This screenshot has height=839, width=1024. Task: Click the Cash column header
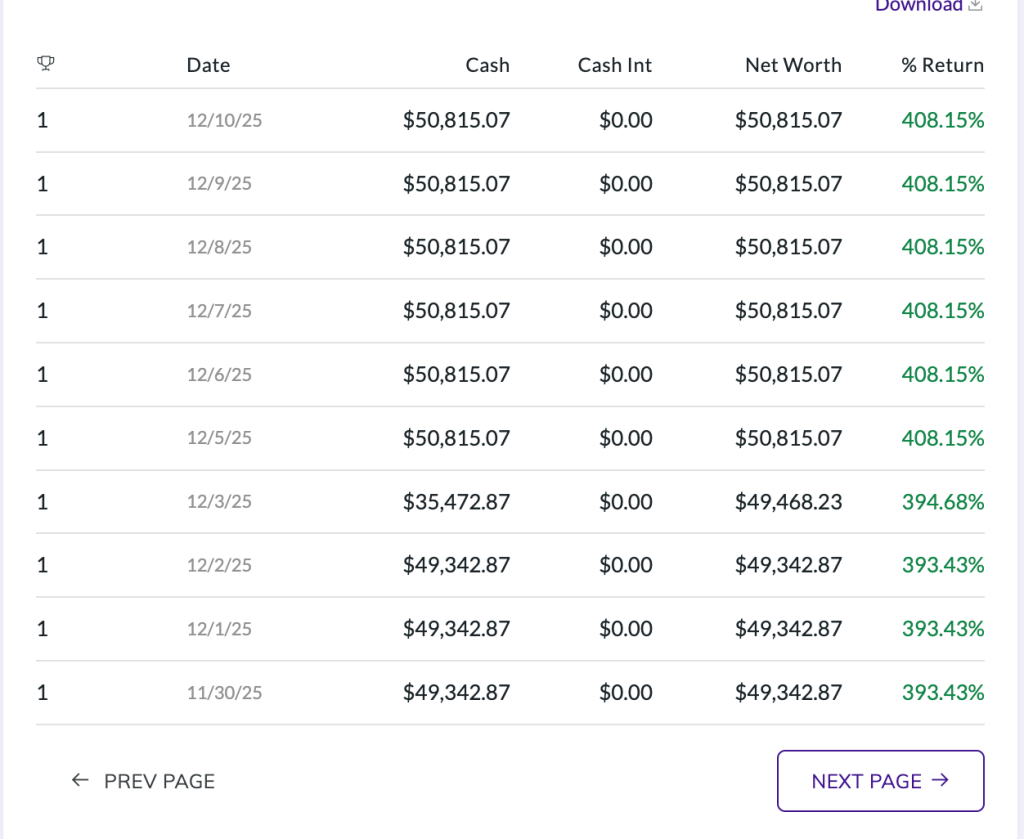487,65
